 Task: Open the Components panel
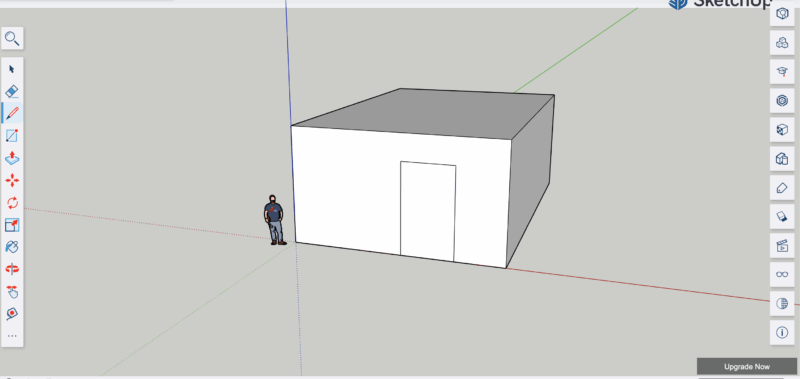tap(782, 43)
